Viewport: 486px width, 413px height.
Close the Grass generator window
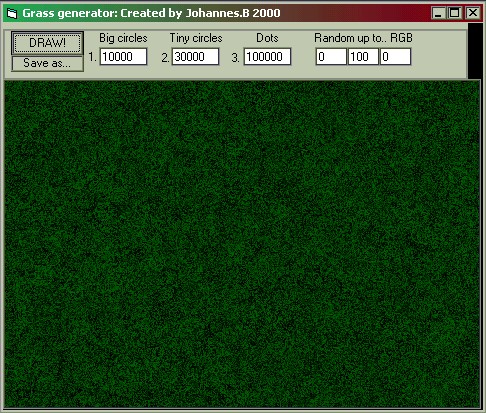tap(473, 13)
